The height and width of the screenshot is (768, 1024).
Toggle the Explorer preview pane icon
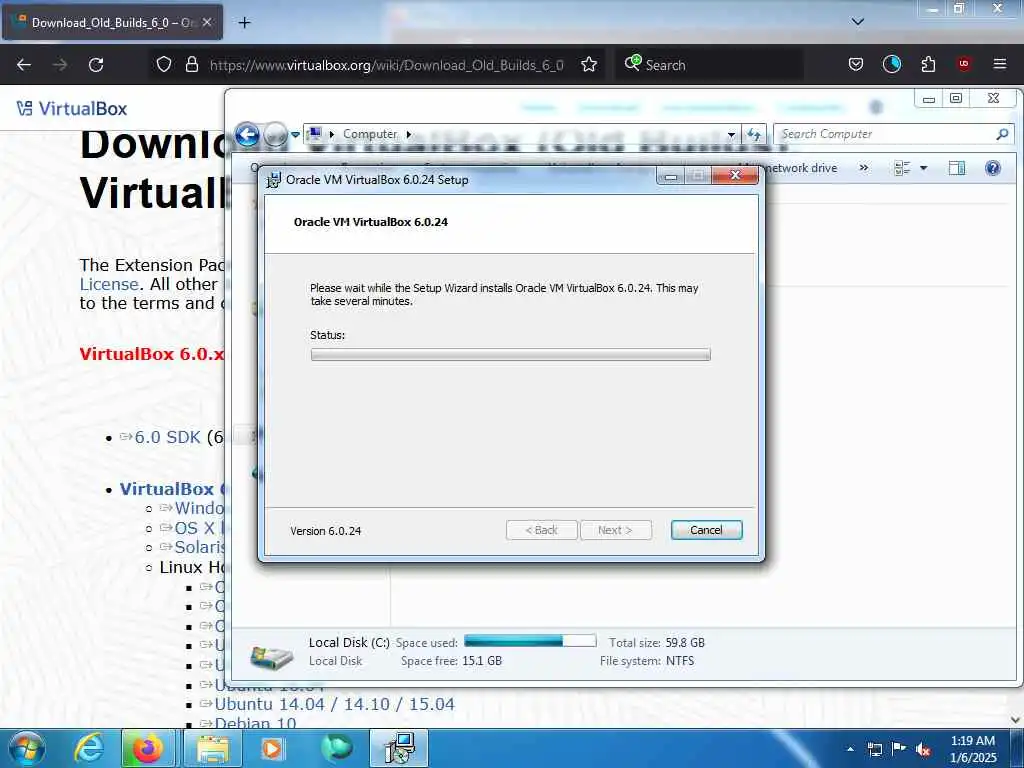956,168
